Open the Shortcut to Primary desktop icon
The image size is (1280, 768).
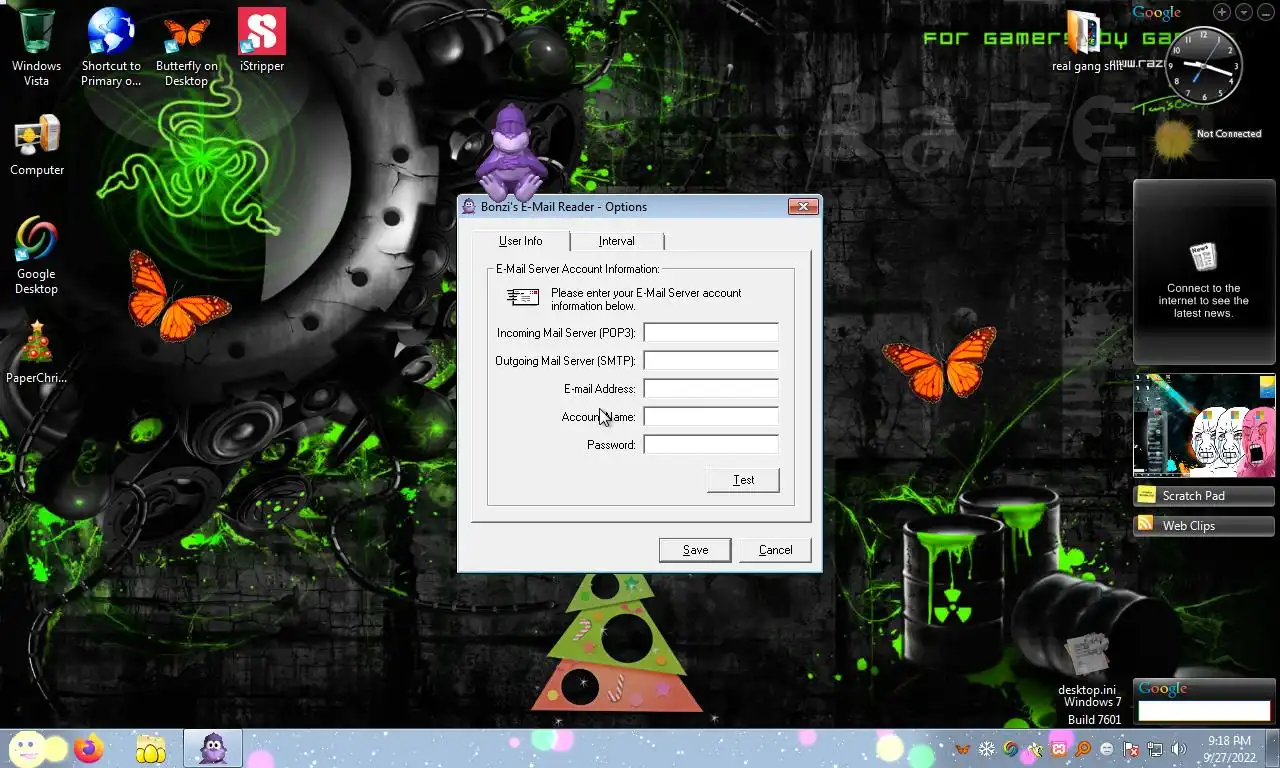pos(111,46)
